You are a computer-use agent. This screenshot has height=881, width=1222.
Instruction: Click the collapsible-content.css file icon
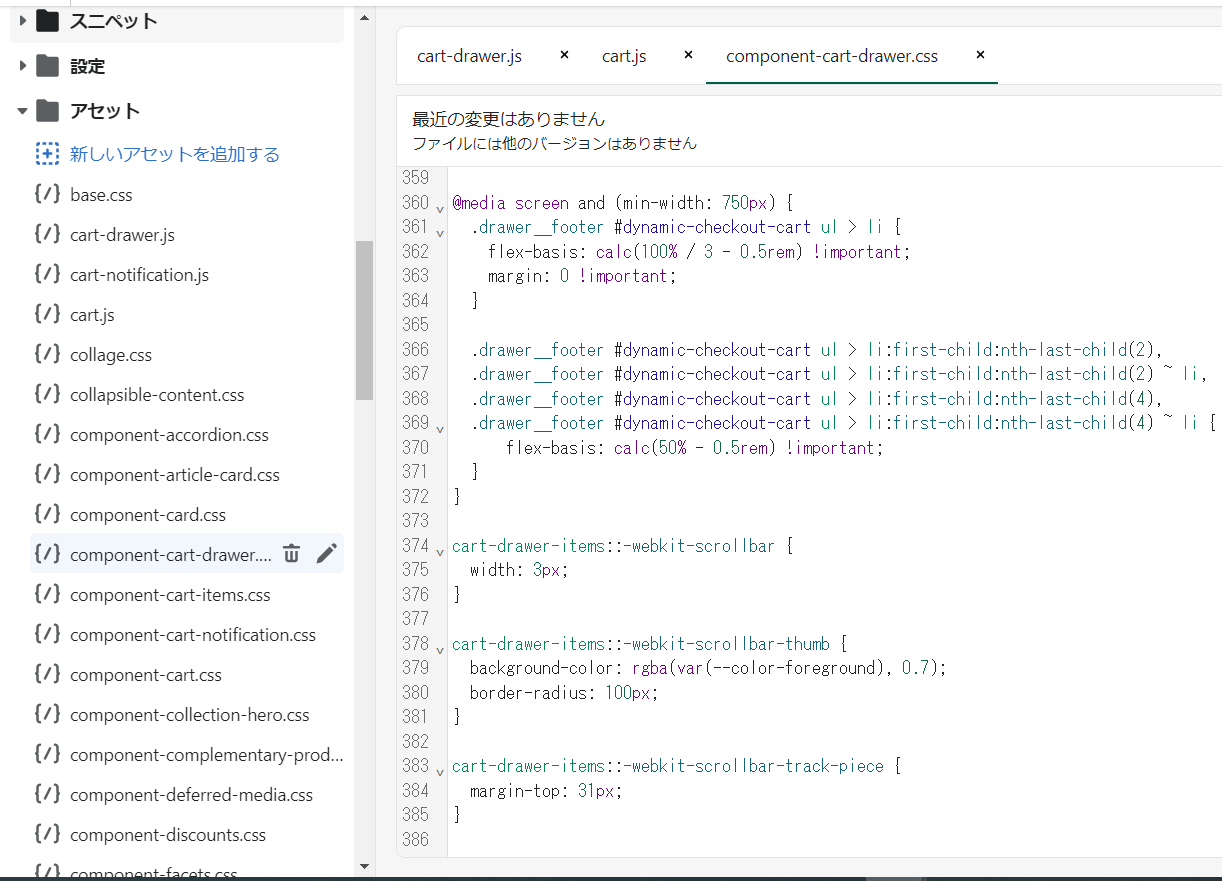(47, 394)
